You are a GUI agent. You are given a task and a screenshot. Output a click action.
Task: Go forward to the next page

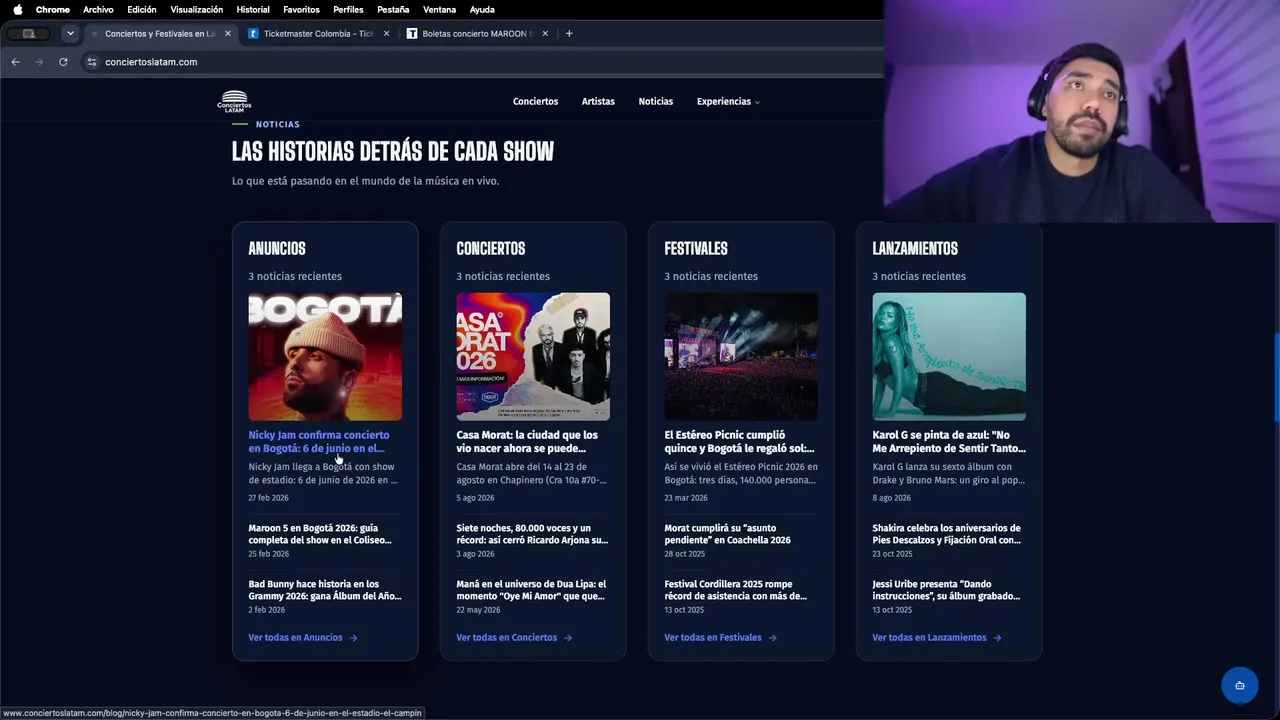pyautogui.click(x=39, y=62)
